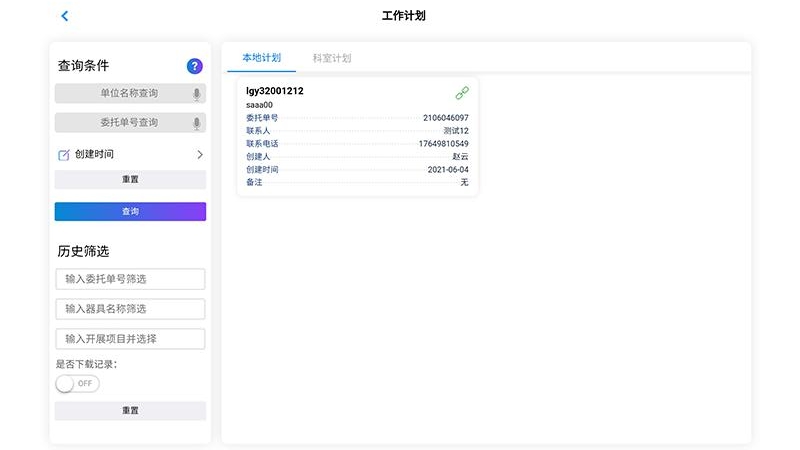
Task: Switch to the 本地计划 tab
Action: point(261,58)
